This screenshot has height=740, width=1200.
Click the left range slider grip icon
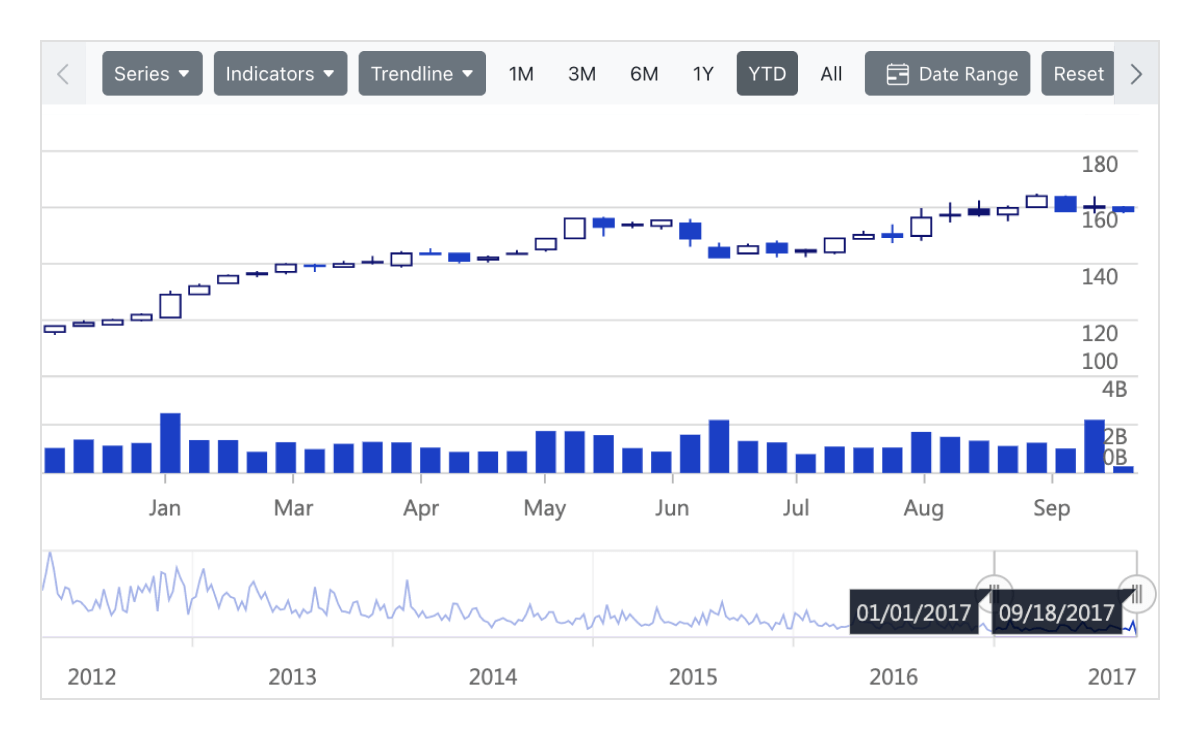pos(995,592)
